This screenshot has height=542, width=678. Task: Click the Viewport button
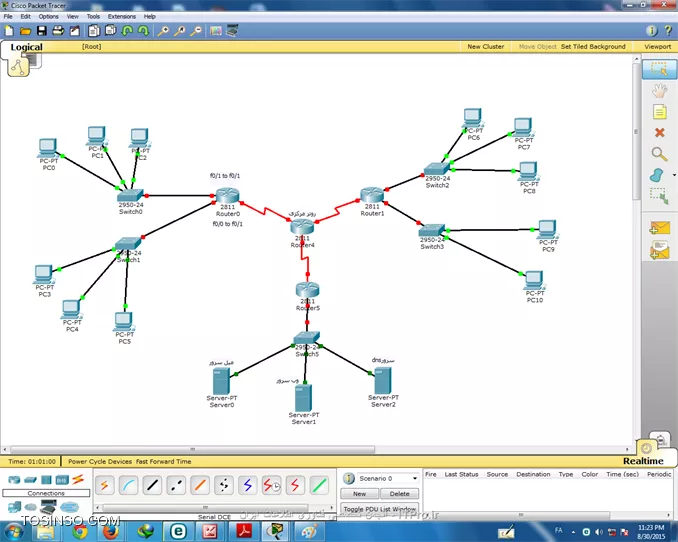coord(657,46)
